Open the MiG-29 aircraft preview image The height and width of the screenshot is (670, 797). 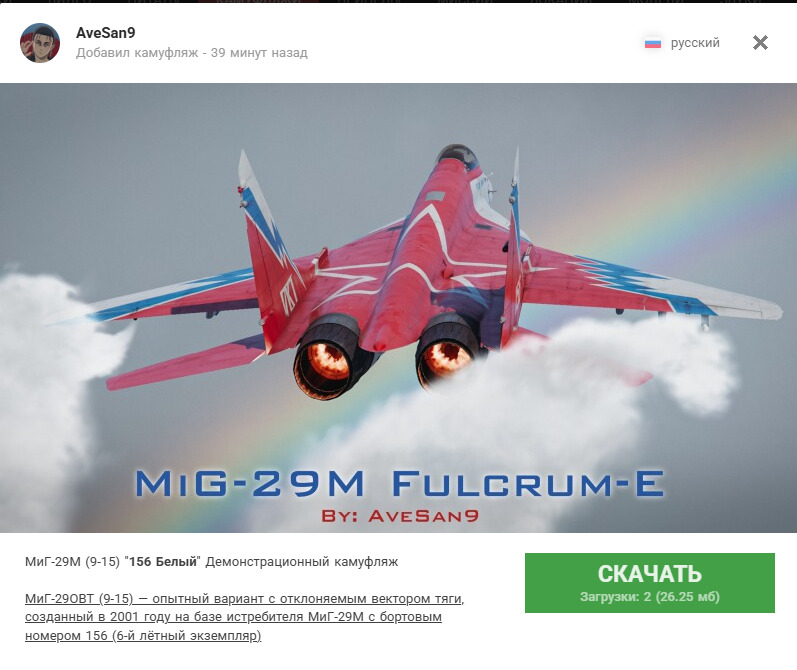[x=398, y=308]
